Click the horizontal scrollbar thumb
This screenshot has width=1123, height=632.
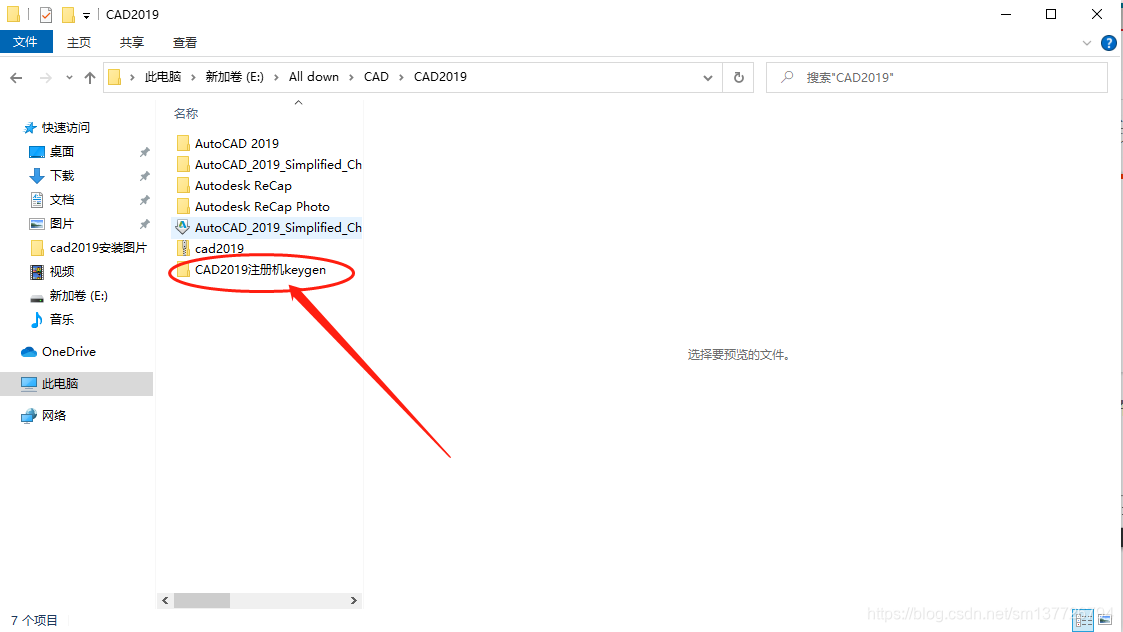[202, 600]
